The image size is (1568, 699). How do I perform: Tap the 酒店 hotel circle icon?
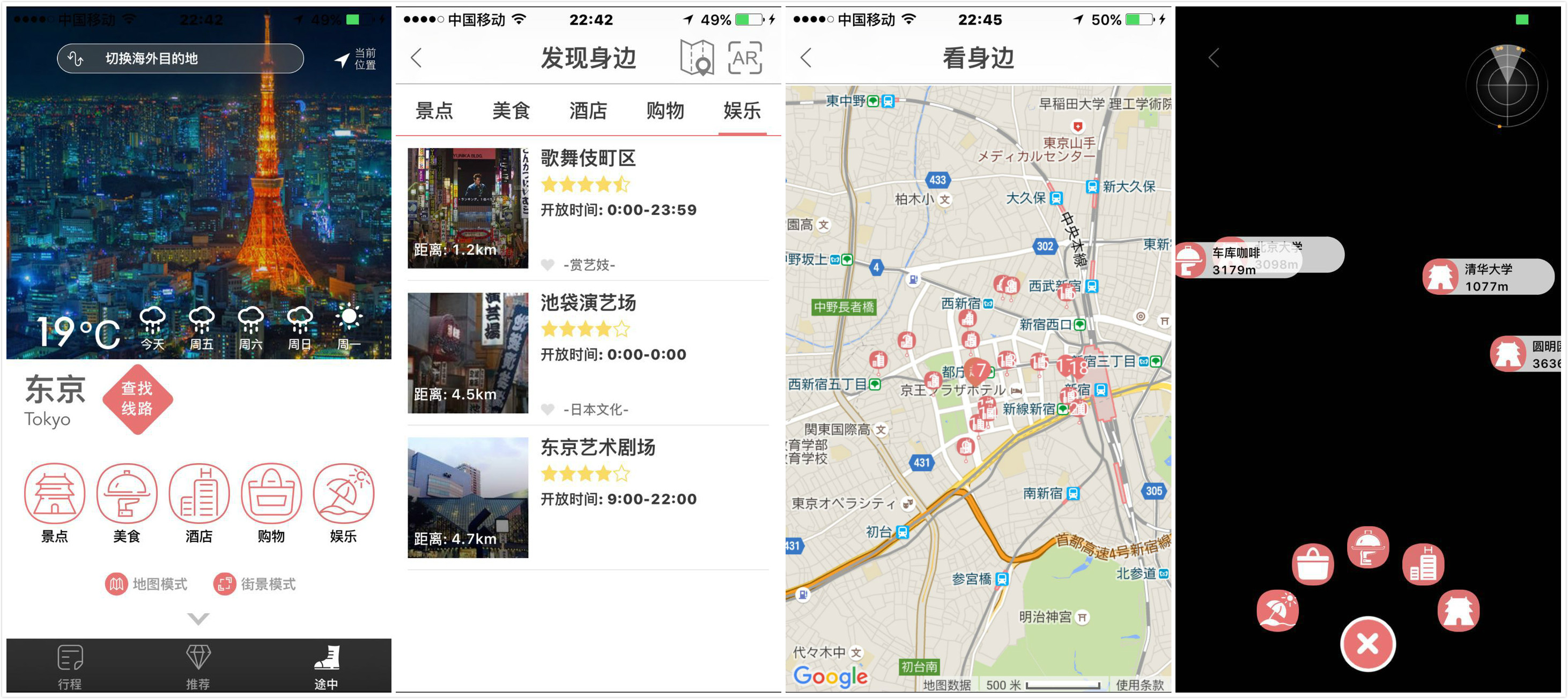point(199,493)
